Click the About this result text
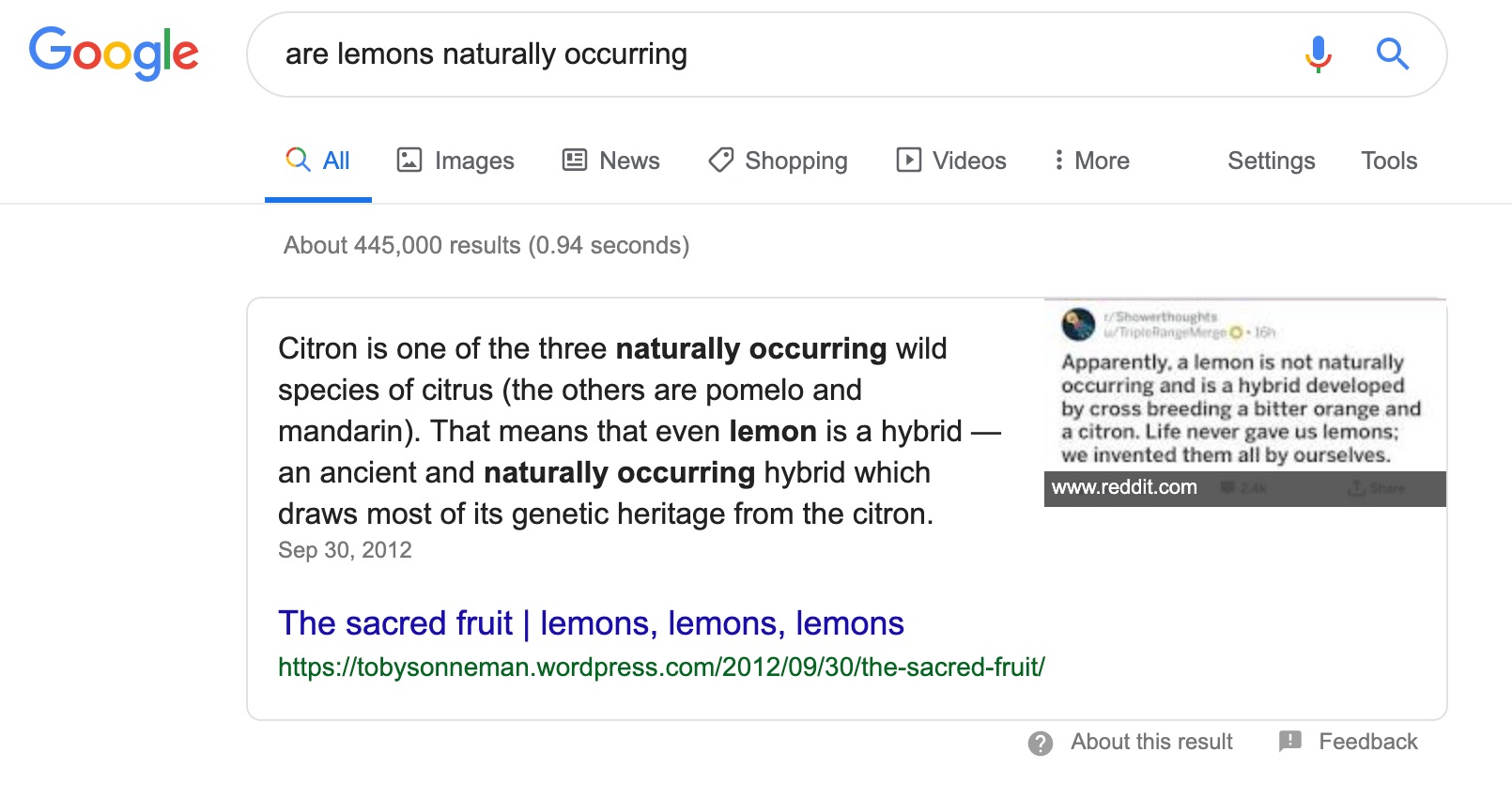 [x=1151, y=742]
